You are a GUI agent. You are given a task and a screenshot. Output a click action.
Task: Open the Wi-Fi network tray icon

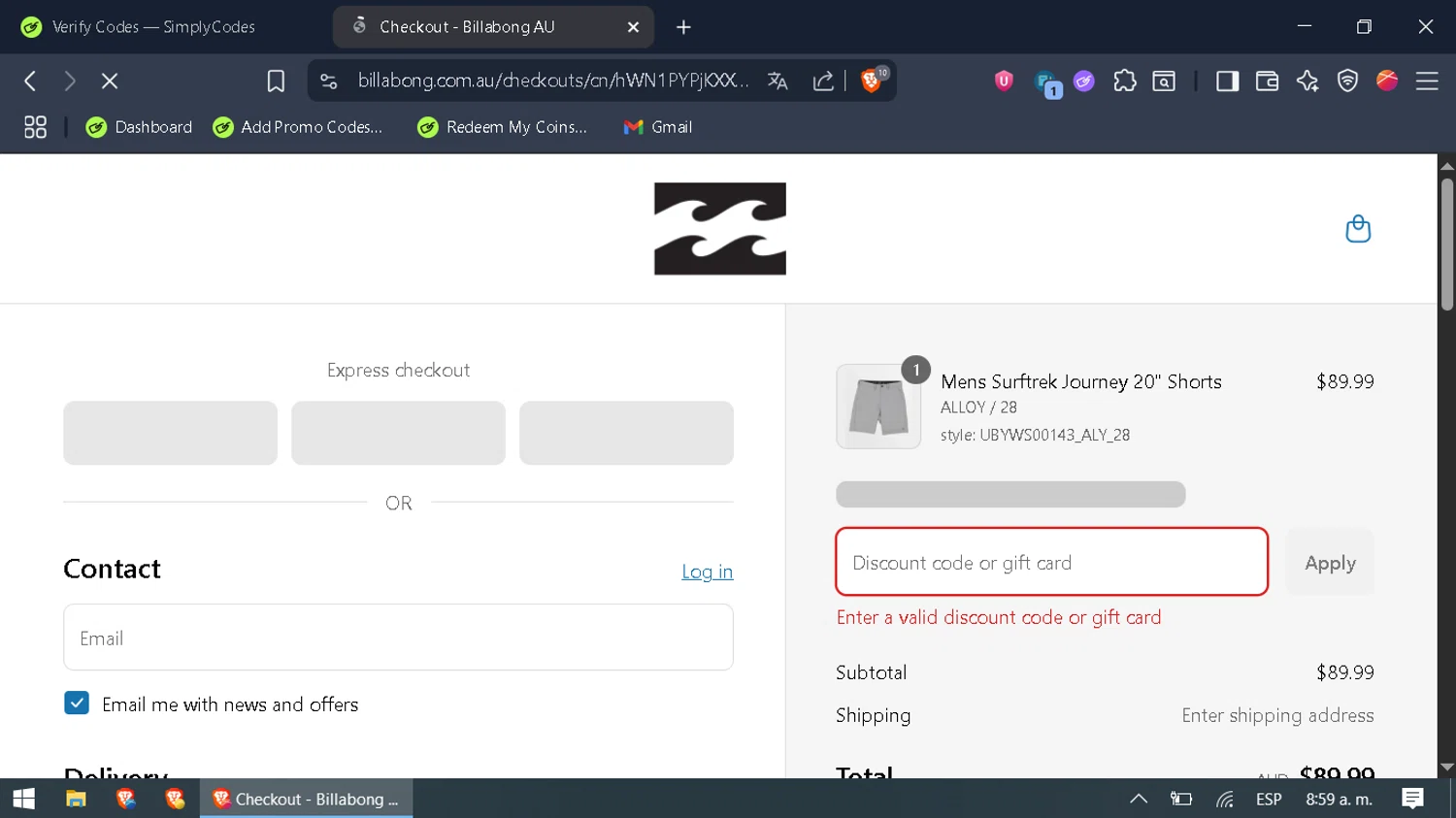click(x=1225, y=799)
